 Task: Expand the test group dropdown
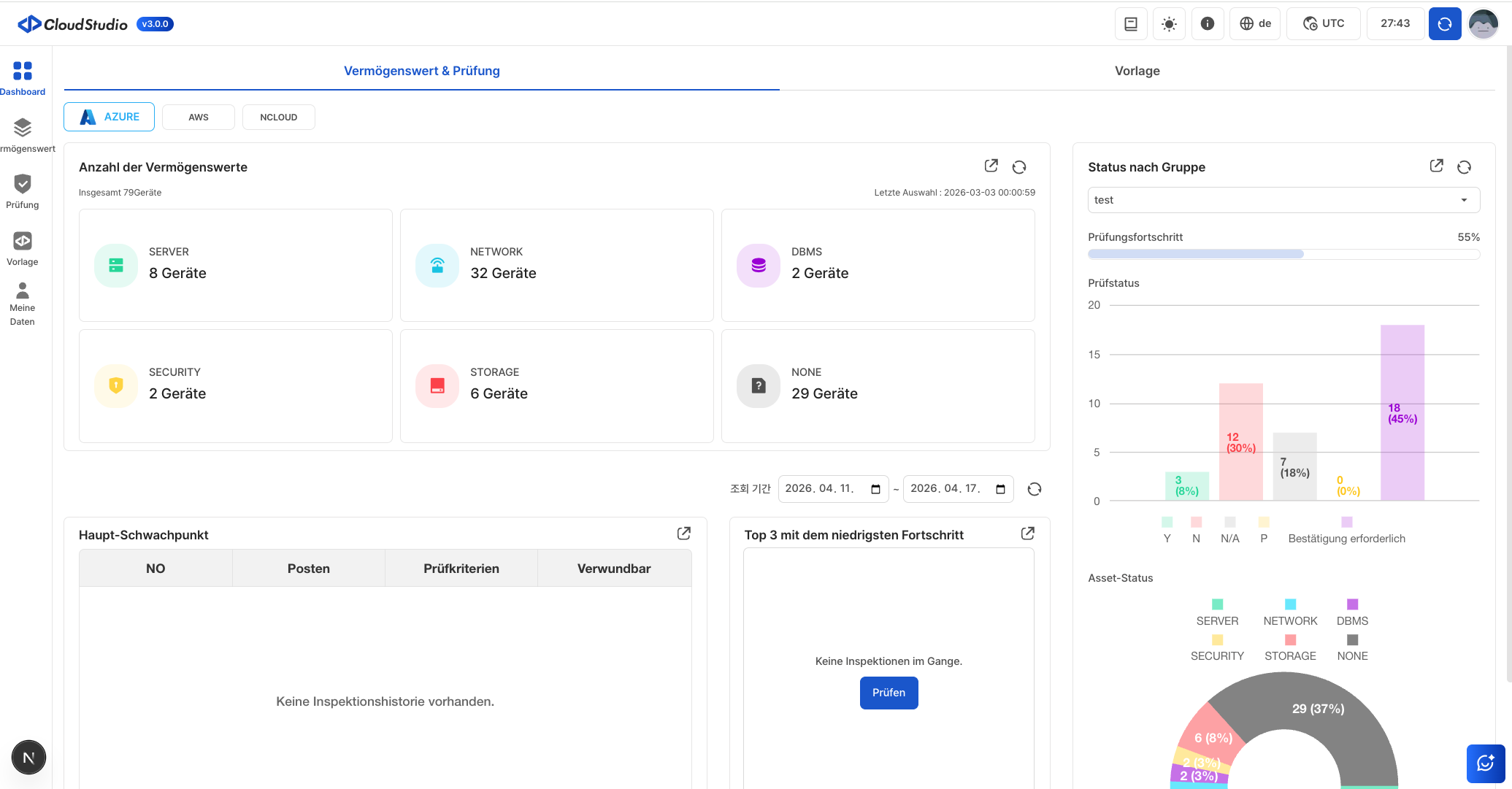[x=1283, y=200]
